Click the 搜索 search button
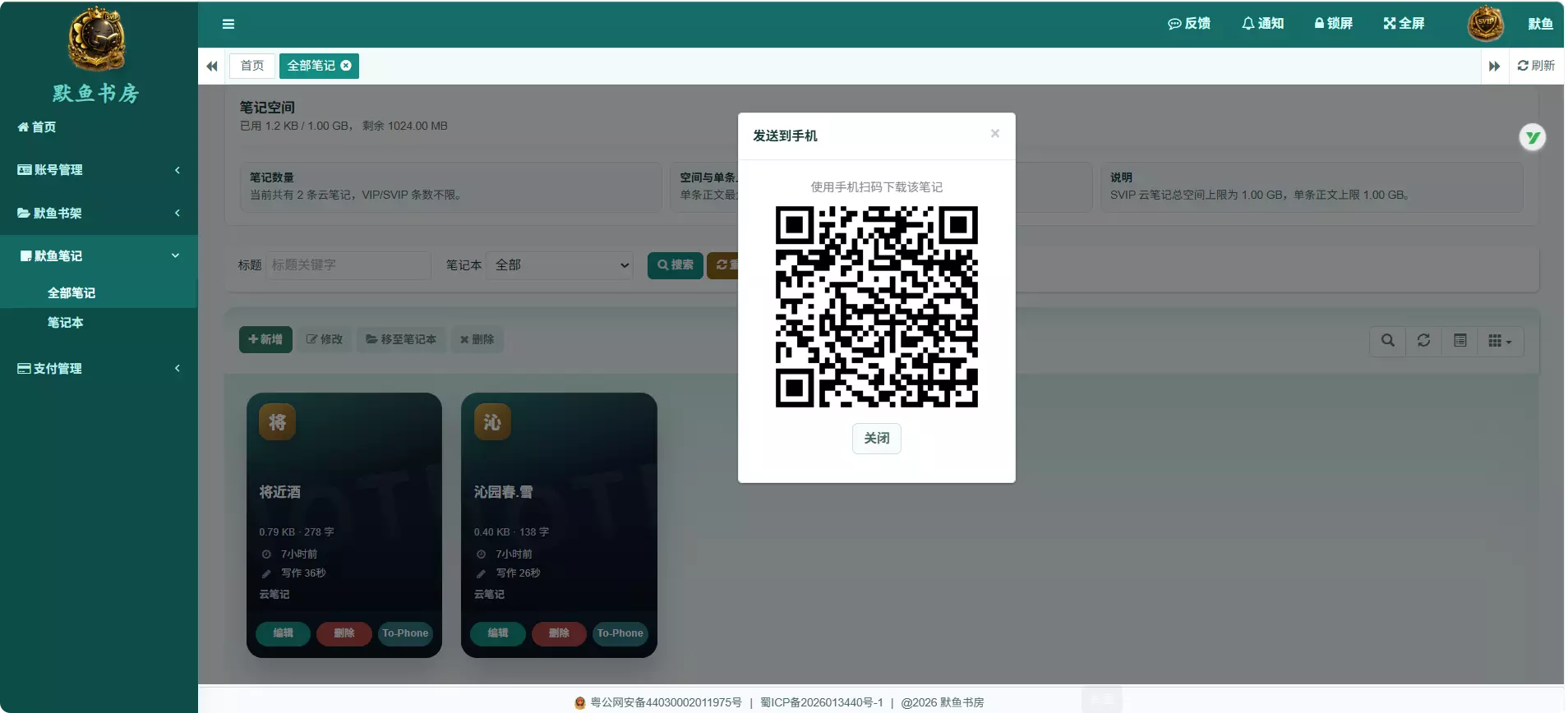 click(x=676, y=265)
